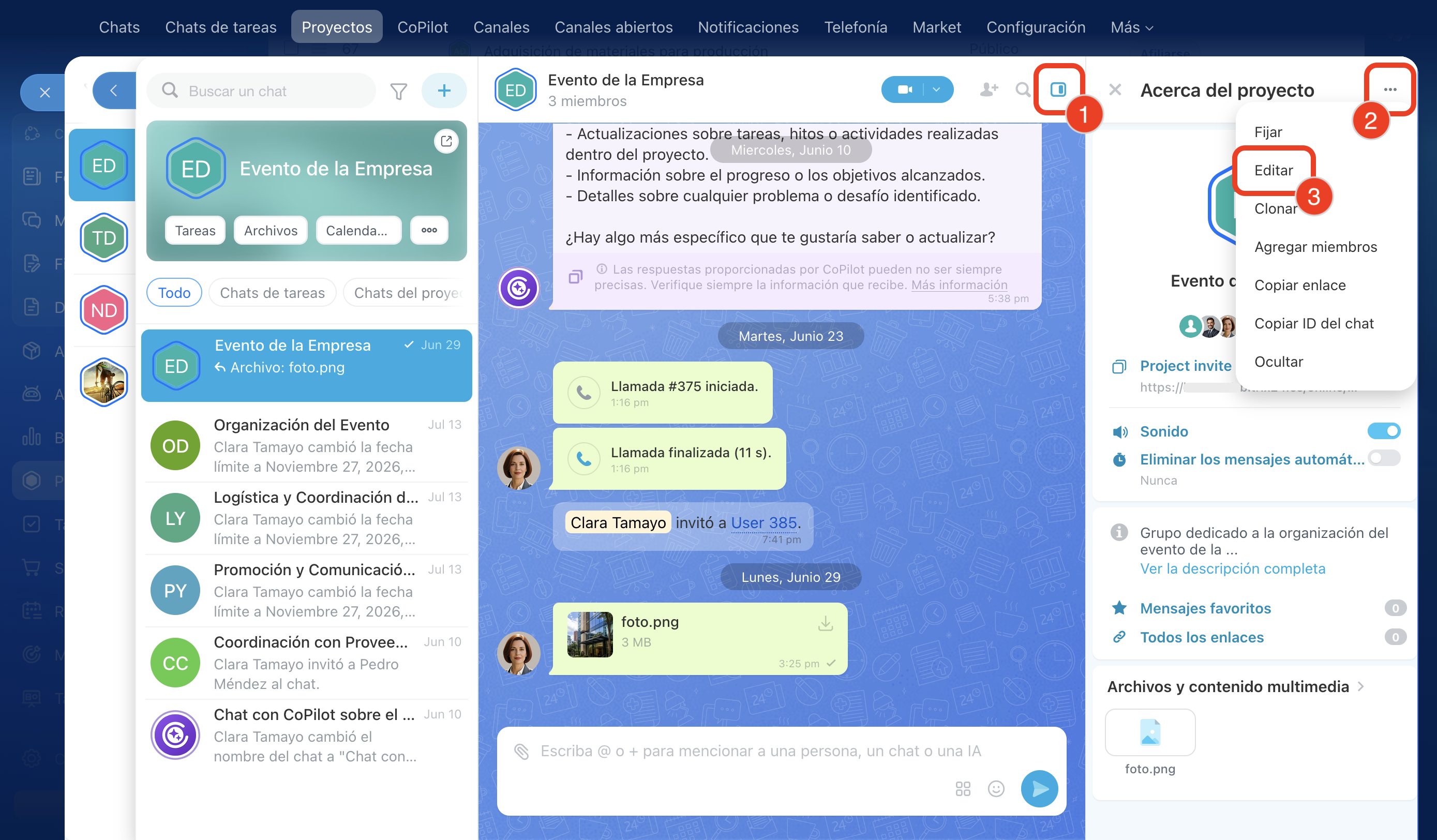Select Copiar ID del chat option
Image resolution: width=1437 pixels, height=840 pixels.
point(1314,323)
